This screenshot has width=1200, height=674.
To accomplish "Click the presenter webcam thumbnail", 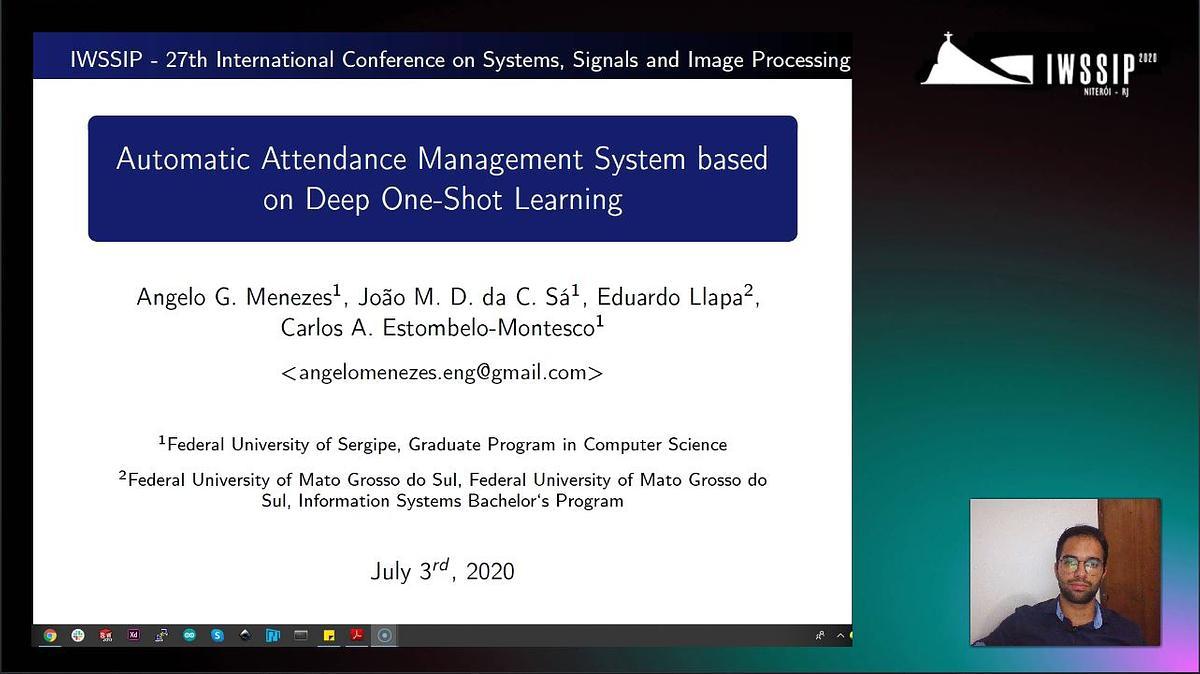I will tap(1065, 572).
